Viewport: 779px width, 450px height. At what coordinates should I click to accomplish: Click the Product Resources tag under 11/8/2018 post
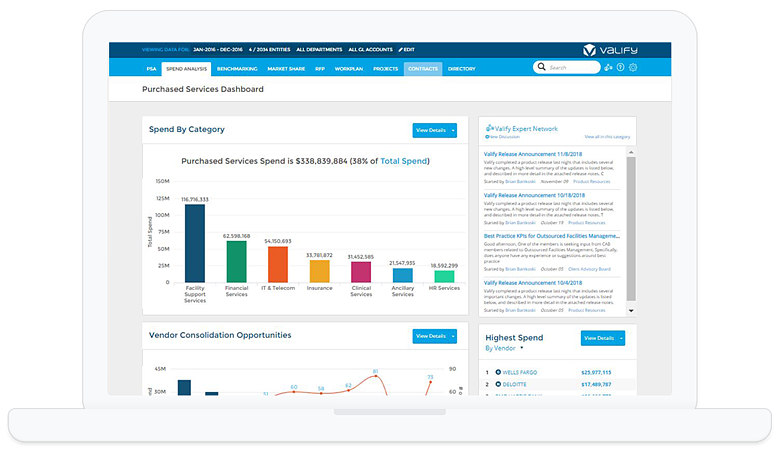(x=592, y=182)
